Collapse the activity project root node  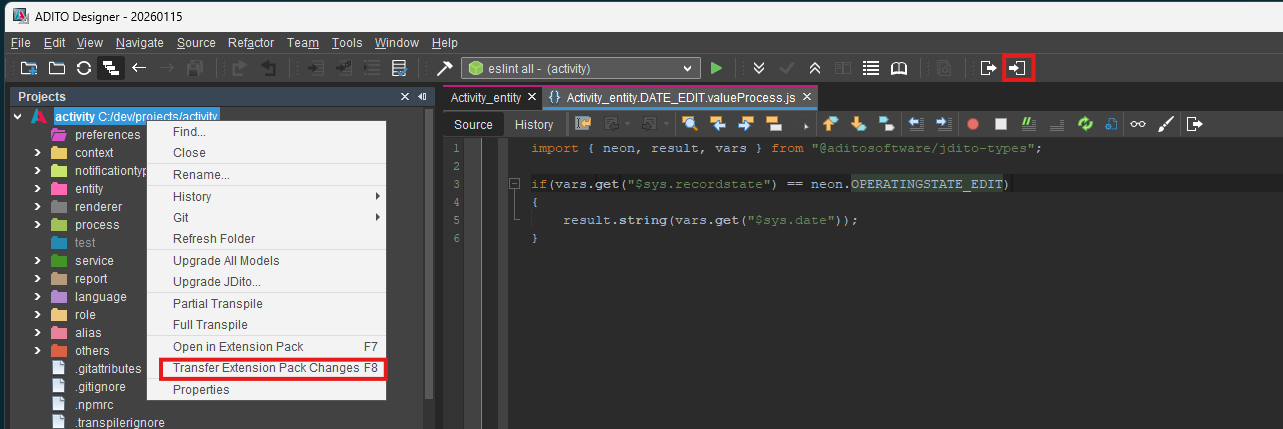[18, 117]
